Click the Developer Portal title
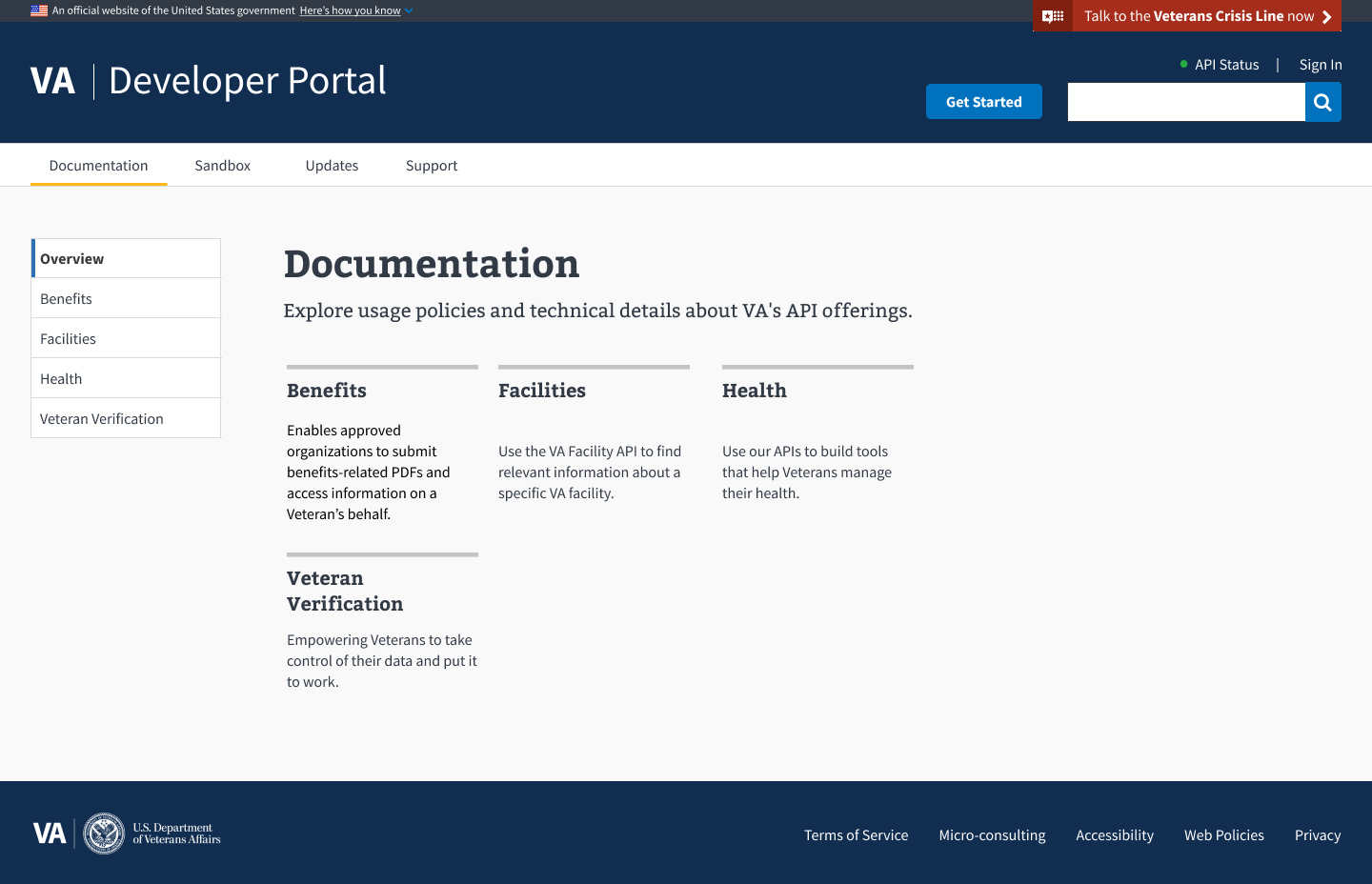This screenshot has height=884, width=1372. (x=248, y=81)
